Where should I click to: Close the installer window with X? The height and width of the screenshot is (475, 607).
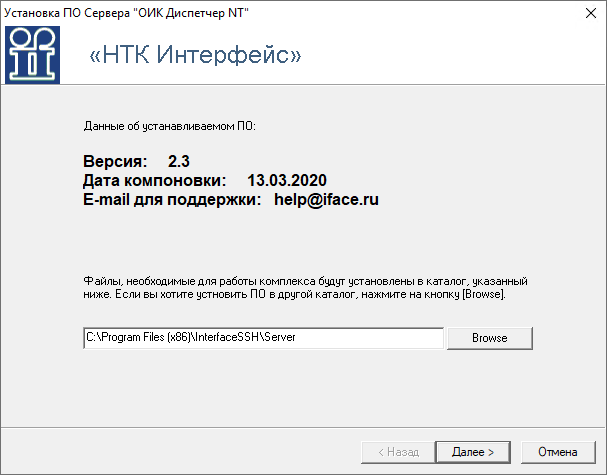tap(591, 13)
